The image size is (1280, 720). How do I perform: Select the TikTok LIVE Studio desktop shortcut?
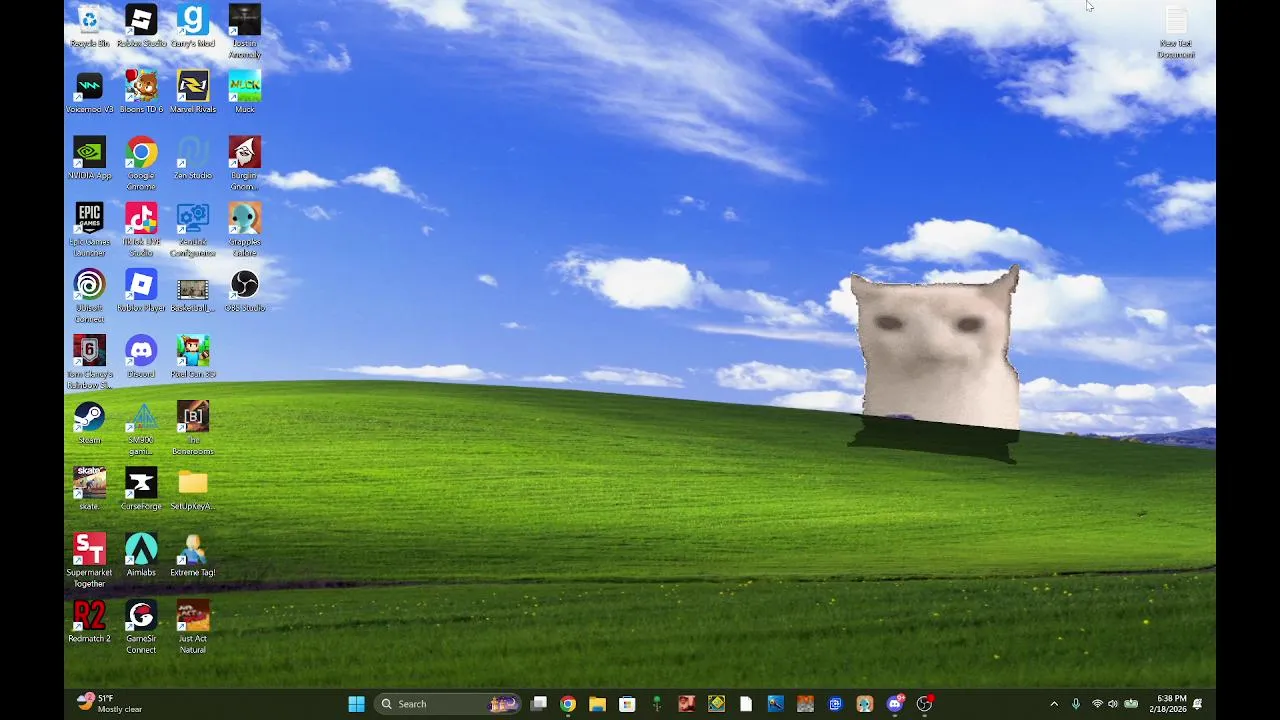tap(141, 231)
